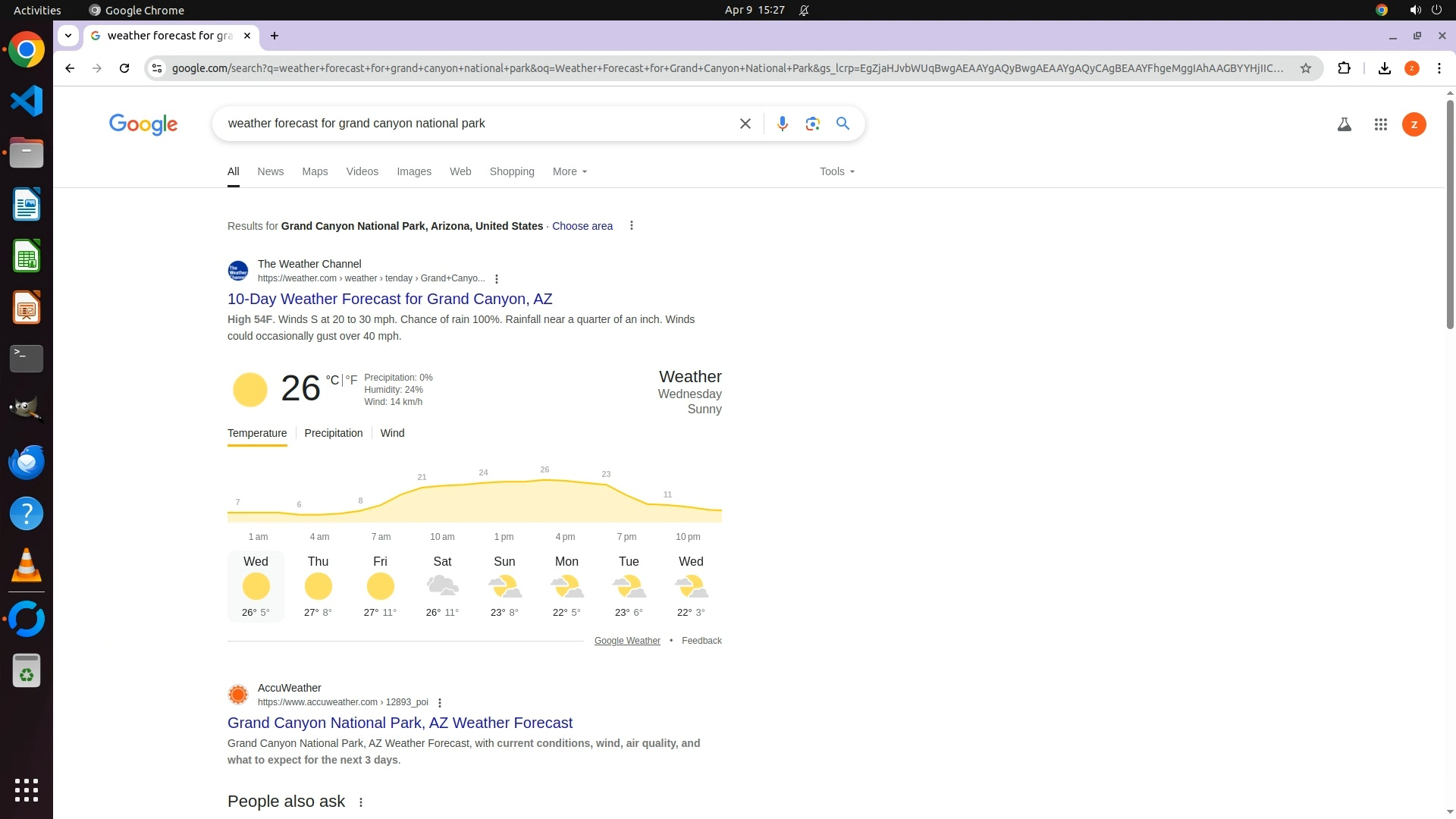Reload the current page

[x=124, y=68]
